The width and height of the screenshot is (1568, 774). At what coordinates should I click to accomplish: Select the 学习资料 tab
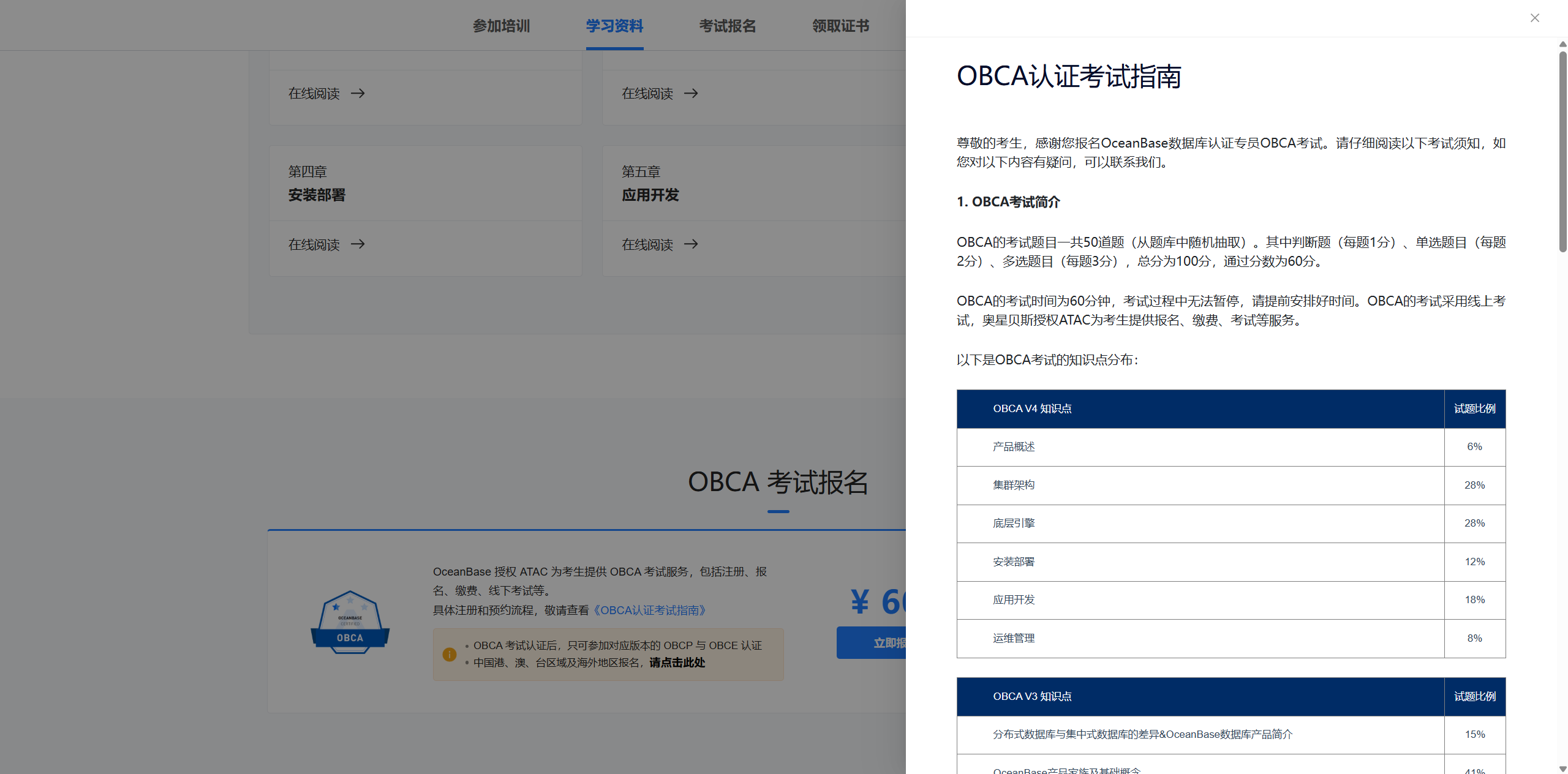(x=614, y=26)
